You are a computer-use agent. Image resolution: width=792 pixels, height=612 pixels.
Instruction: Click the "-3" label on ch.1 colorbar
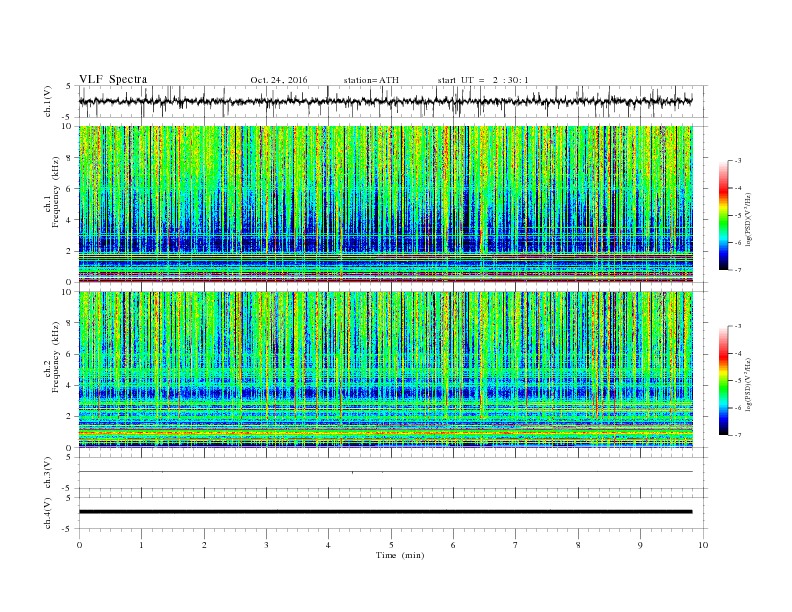coord(738,161)
